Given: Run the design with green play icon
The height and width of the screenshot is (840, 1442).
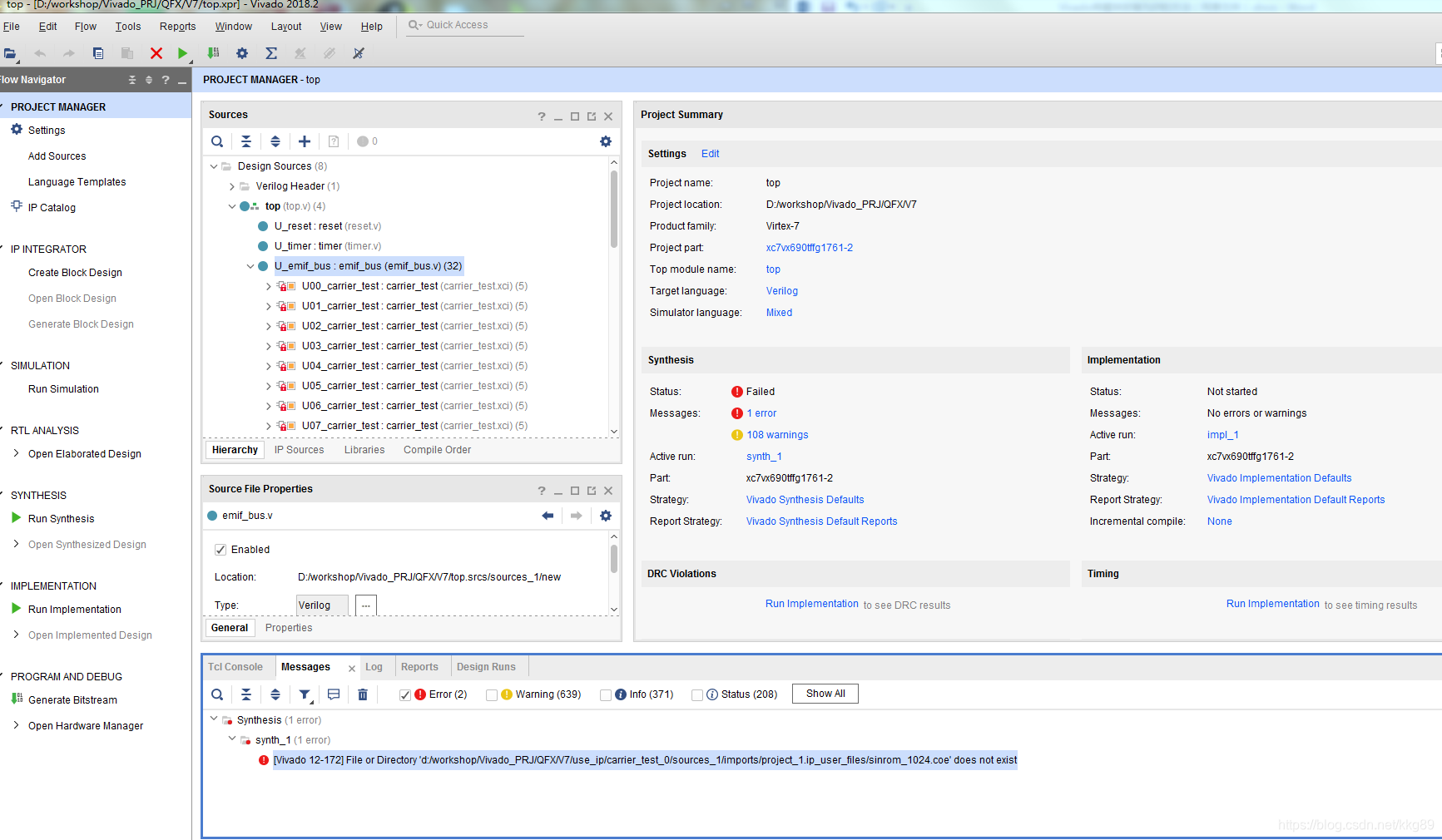Looking at the screenshot, I should 182,53.
